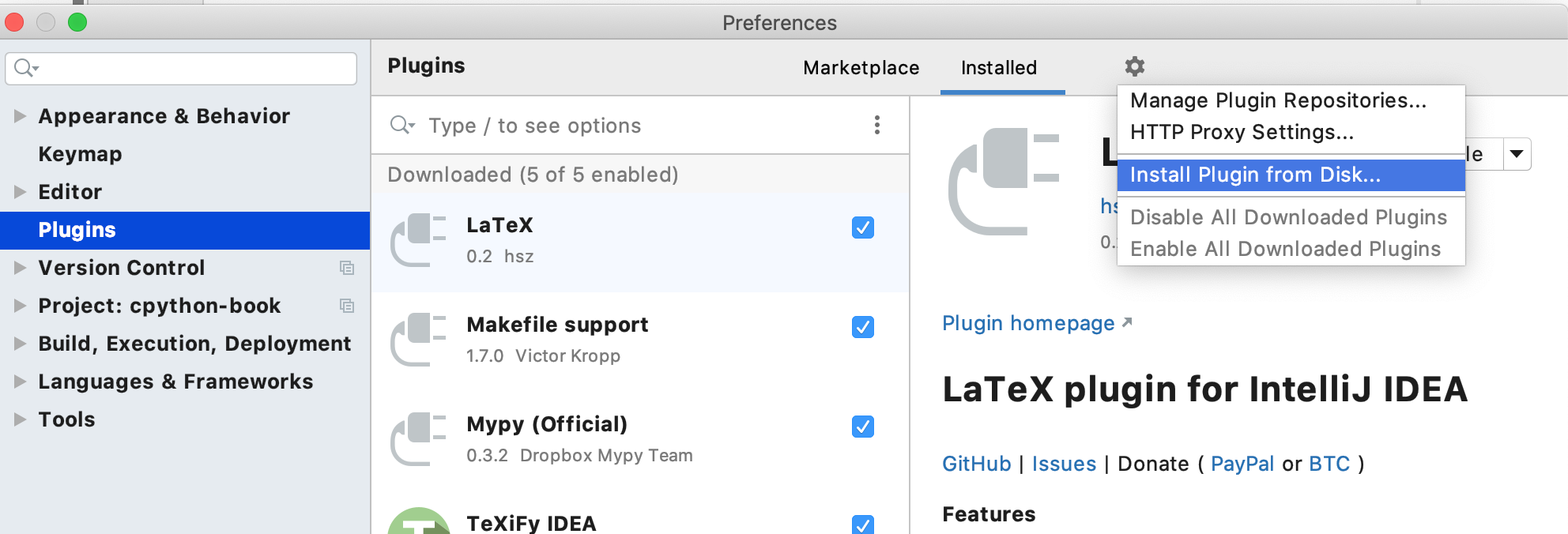Click the 0.3.2 Dropbox Mypy Team text

579,455
